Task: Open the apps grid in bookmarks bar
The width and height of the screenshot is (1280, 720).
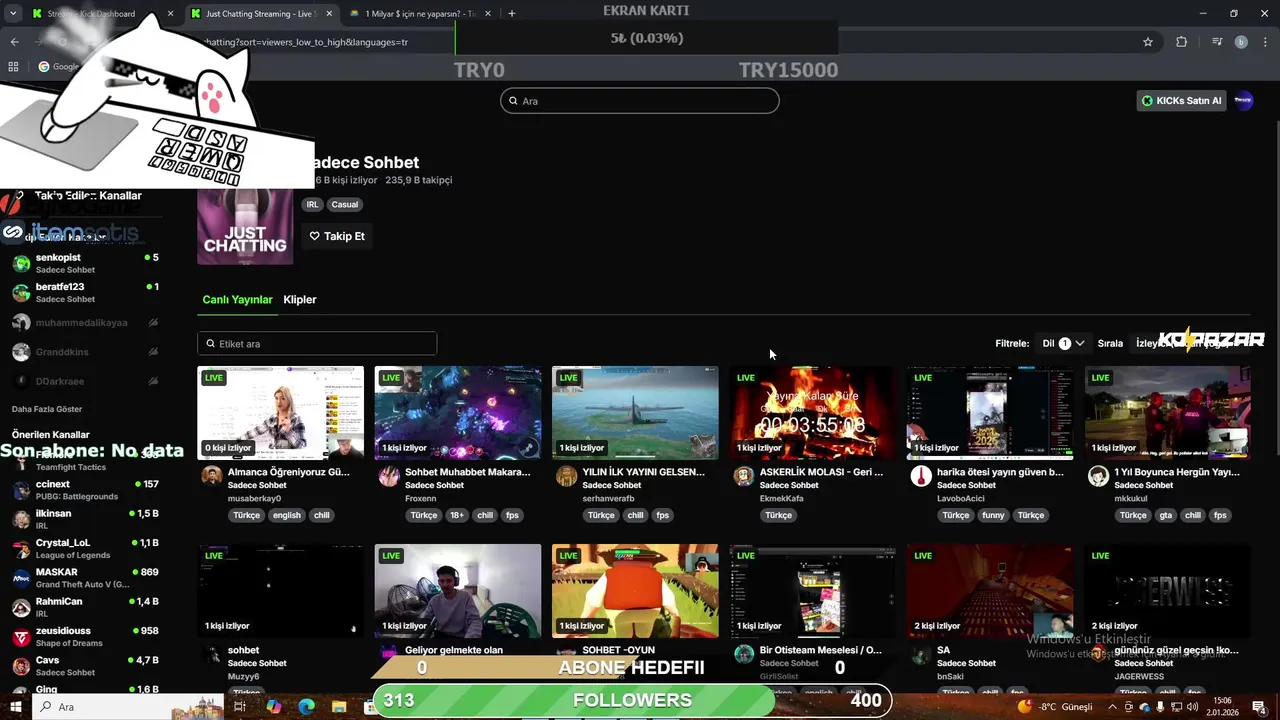Action: tap(13, 67)
